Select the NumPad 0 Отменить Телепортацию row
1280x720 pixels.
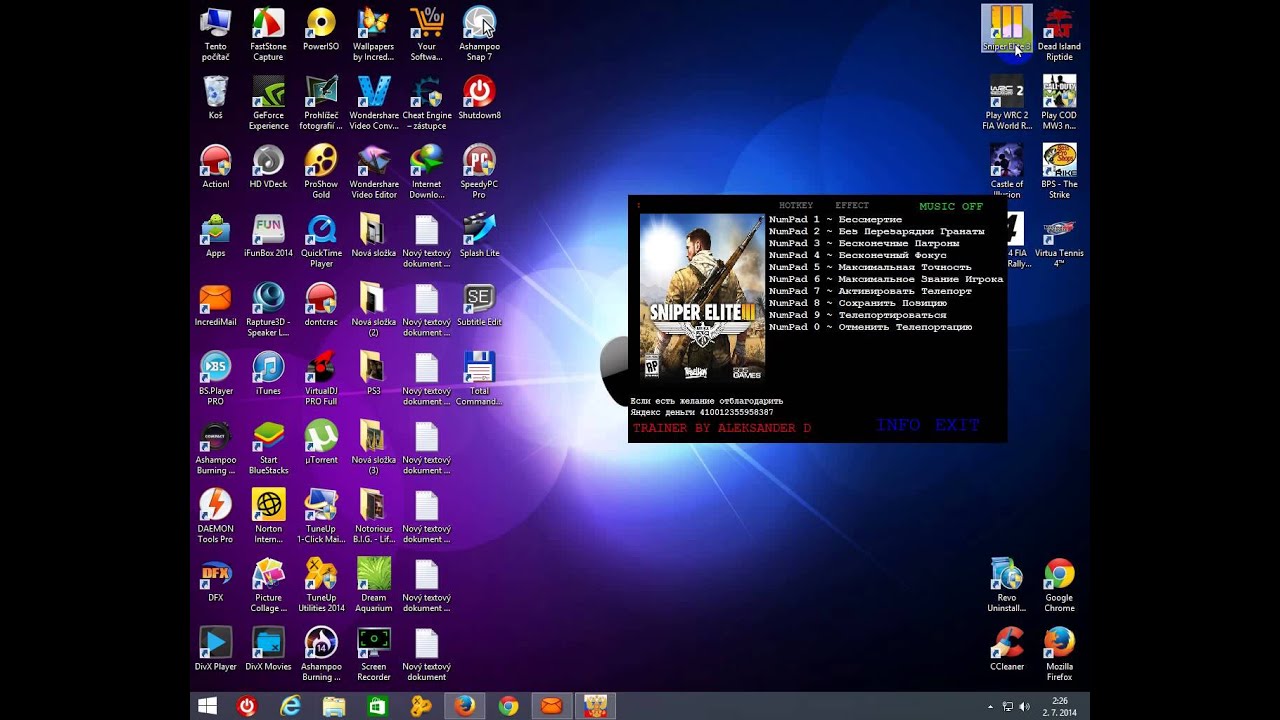pos(870,327)
